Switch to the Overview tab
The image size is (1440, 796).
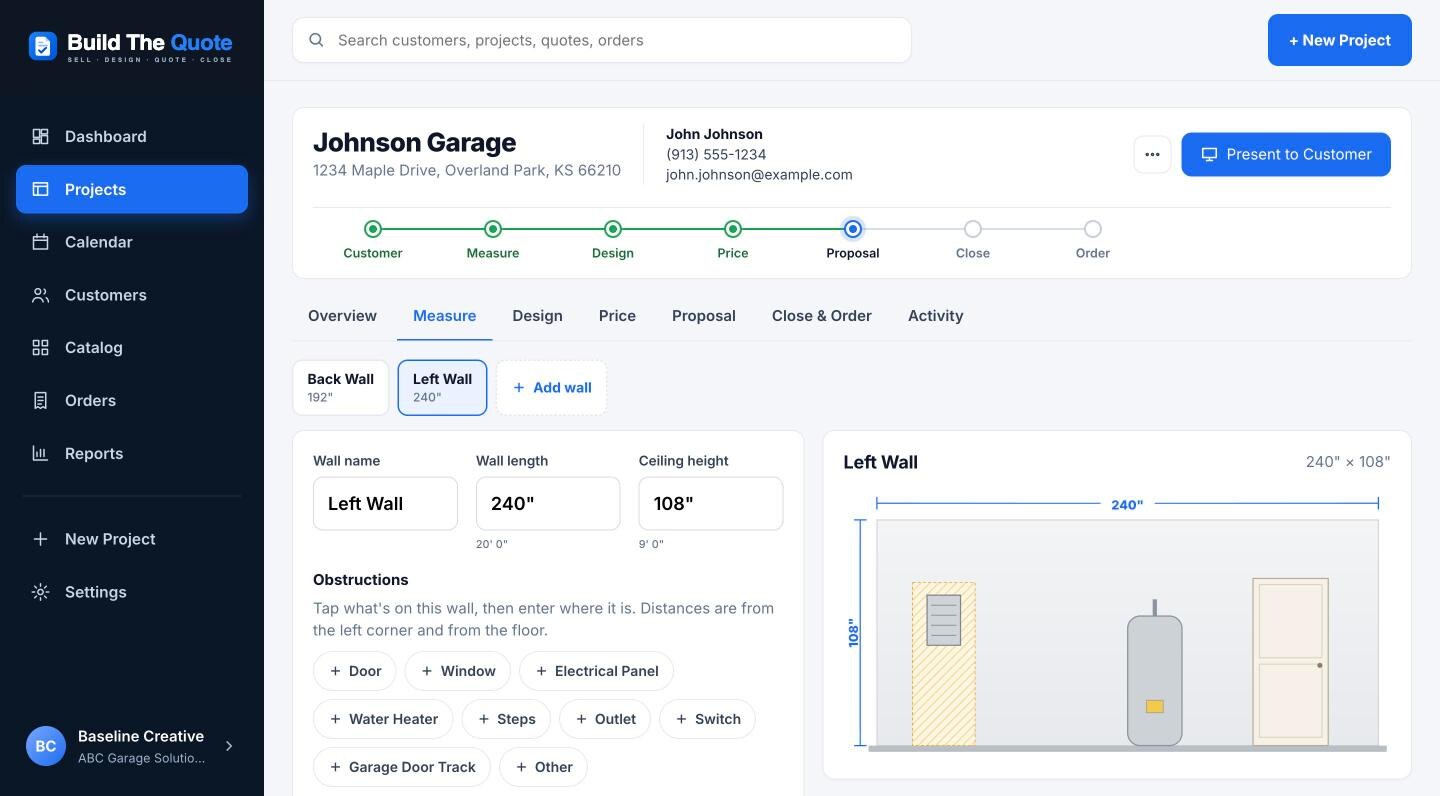click(x=342, y=316)
